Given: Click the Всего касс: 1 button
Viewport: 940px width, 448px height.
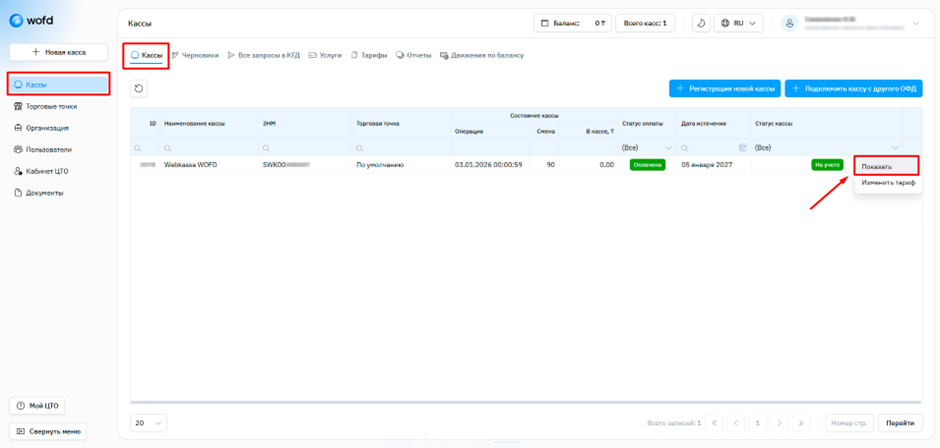Looking at the screenshot, I should (645, 23).
